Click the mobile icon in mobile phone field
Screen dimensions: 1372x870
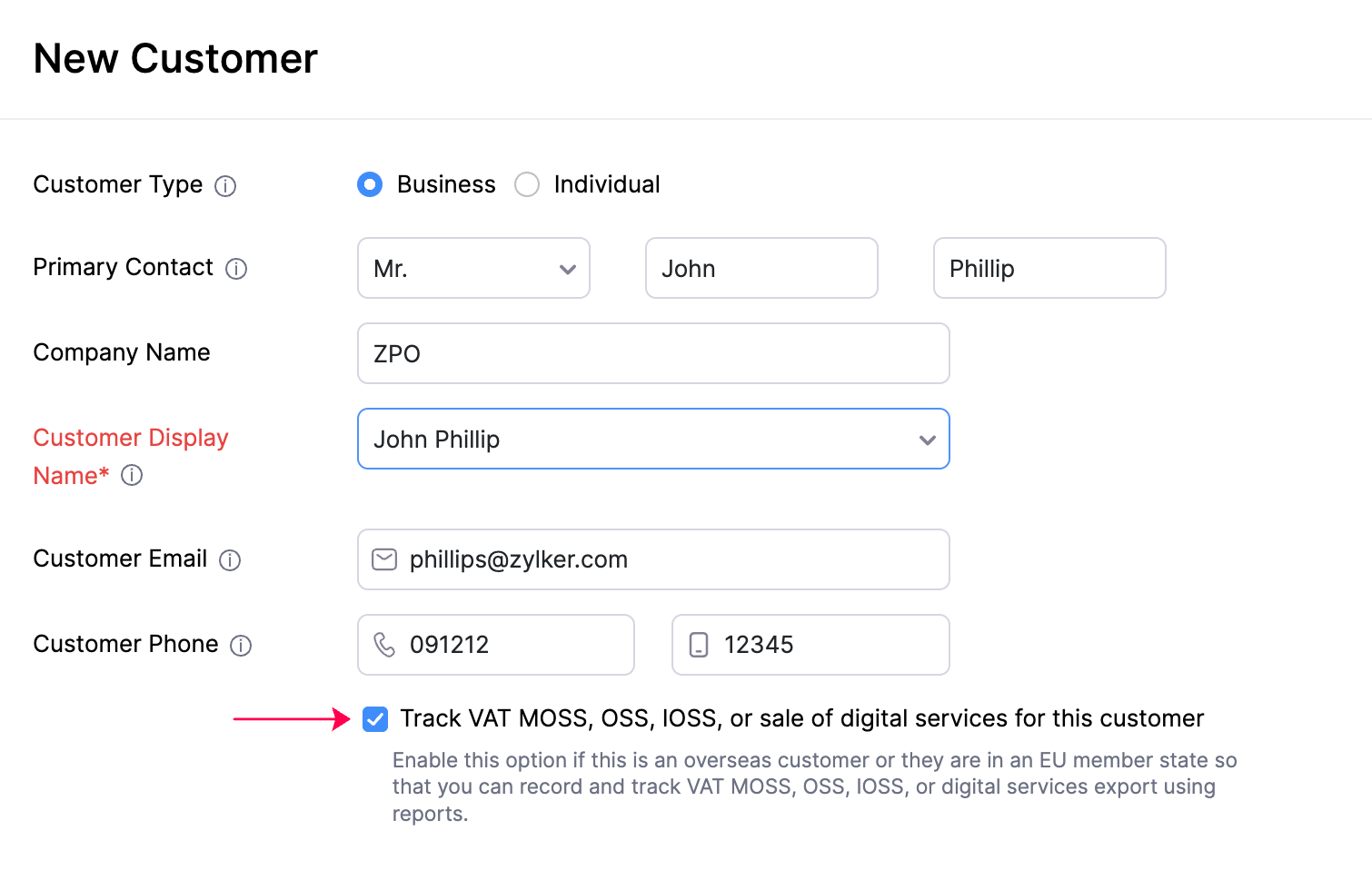click(699, 645)
